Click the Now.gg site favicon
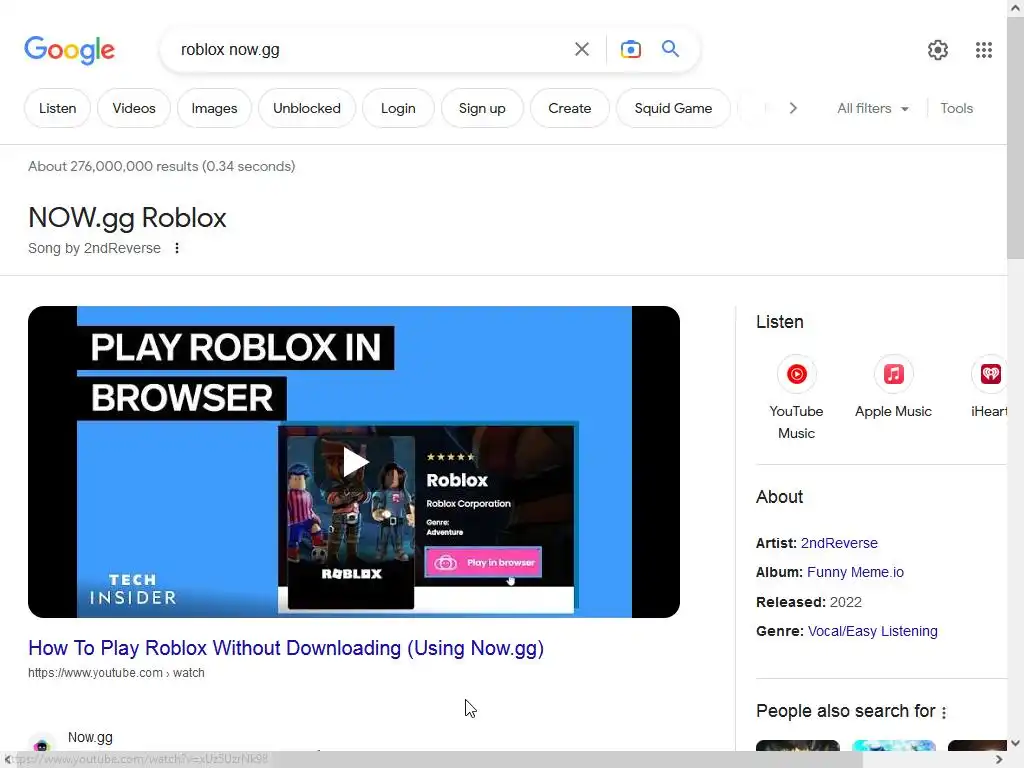This screenshot has height=768, width=1024. point(41,745)
